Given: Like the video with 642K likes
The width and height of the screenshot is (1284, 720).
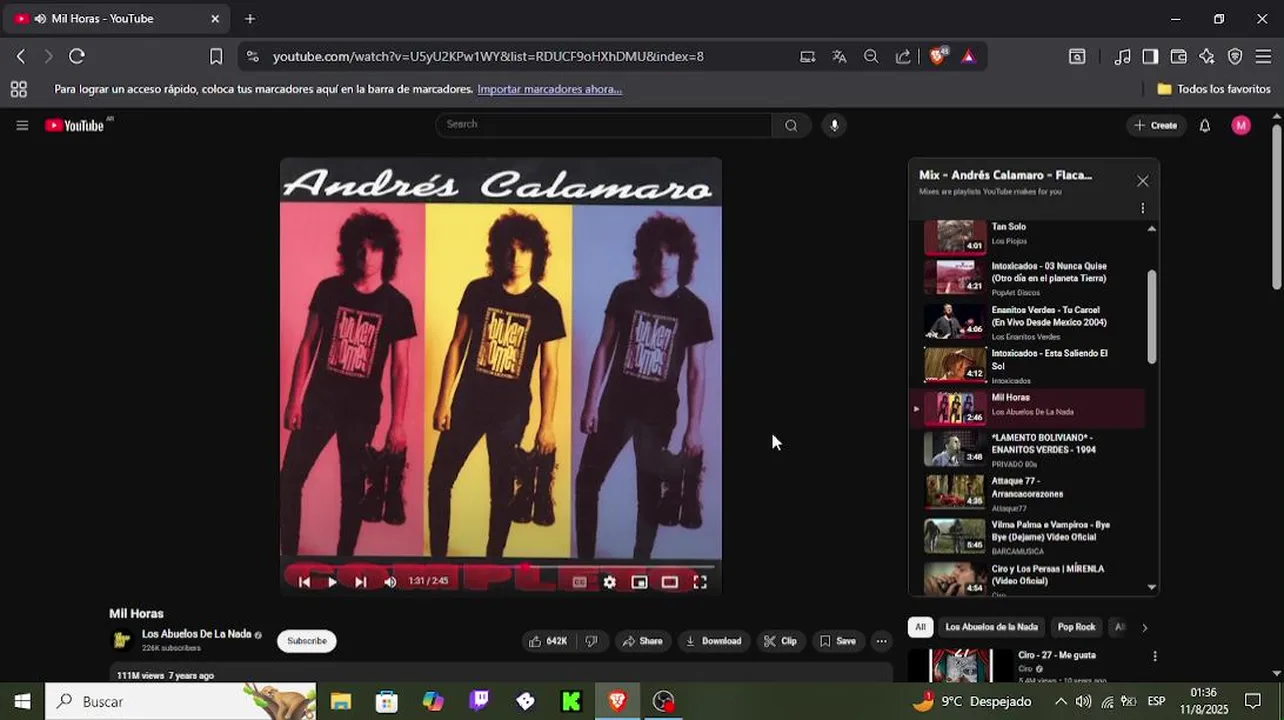Looking at the screenshot, I should (548, 641).
